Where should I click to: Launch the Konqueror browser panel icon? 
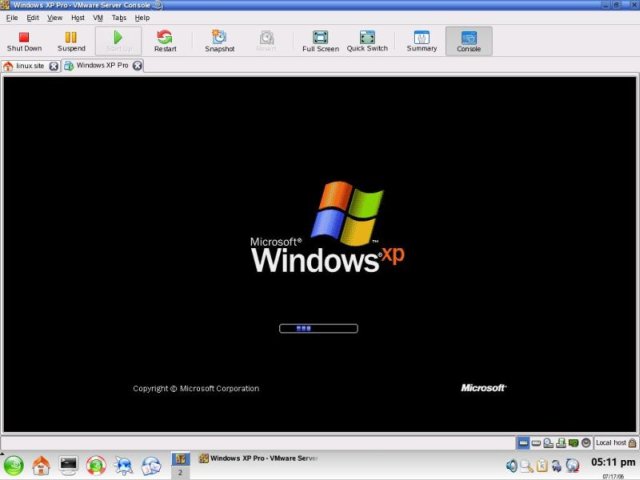123,466
